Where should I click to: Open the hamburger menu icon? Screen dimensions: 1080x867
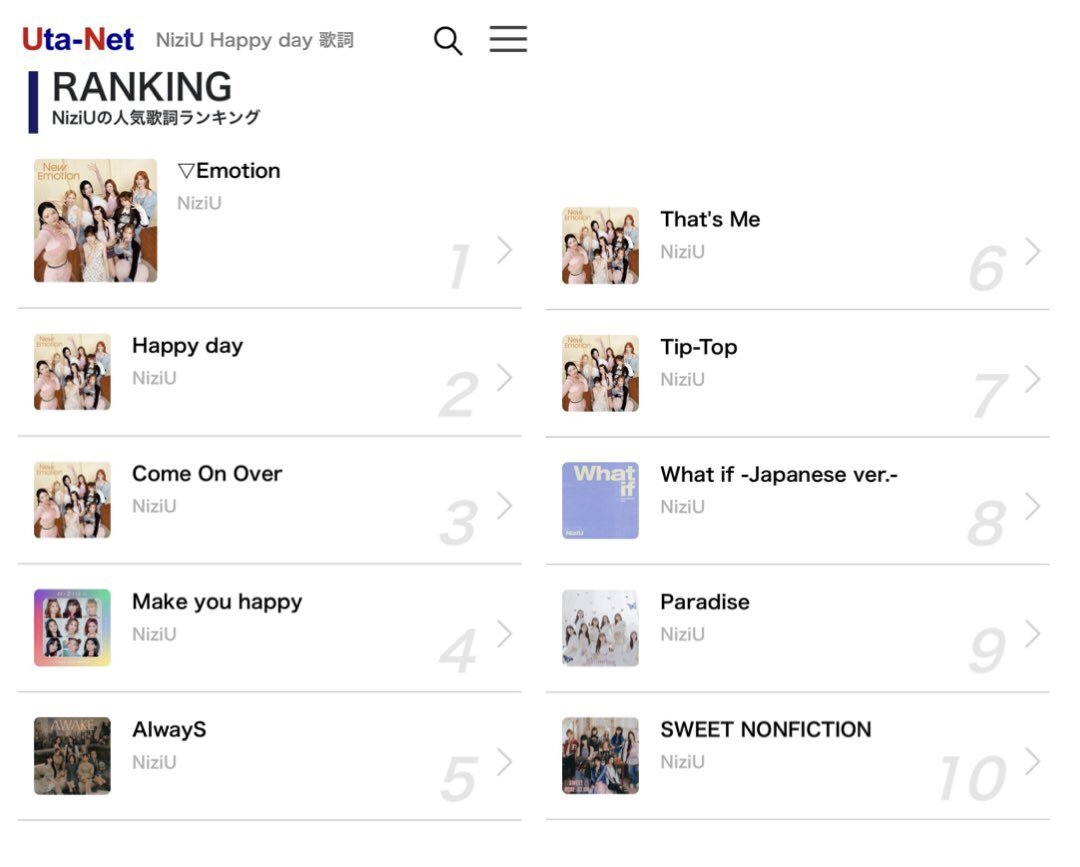pyautogui.click(x=508, y=39)
